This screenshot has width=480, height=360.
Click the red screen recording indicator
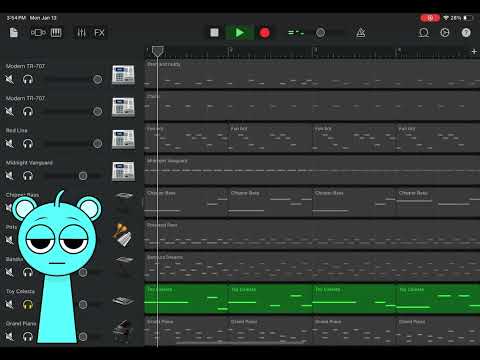point(430,18)
